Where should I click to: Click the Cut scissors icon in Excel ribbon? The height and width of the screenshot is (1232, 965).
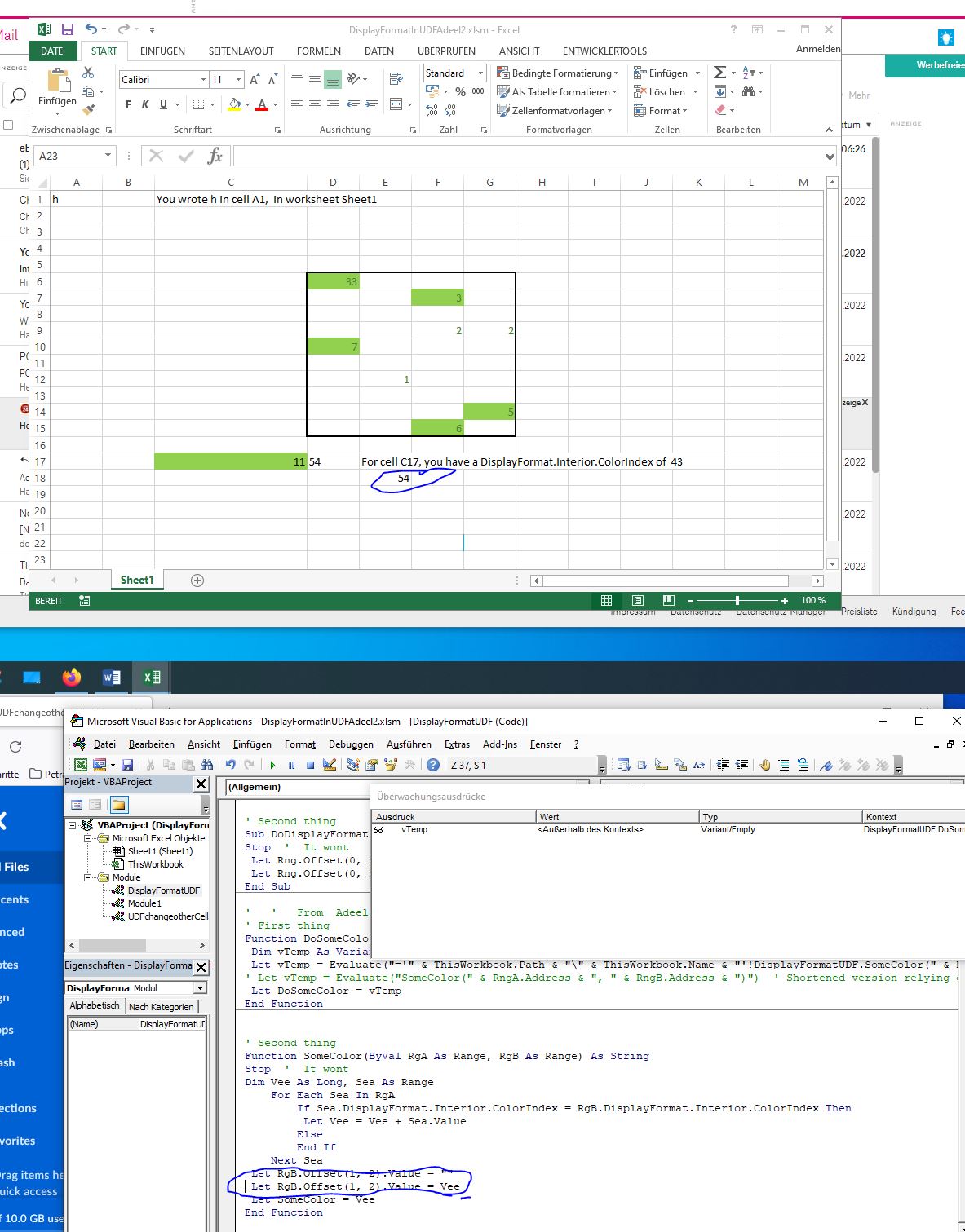click(x=88, y=73)
